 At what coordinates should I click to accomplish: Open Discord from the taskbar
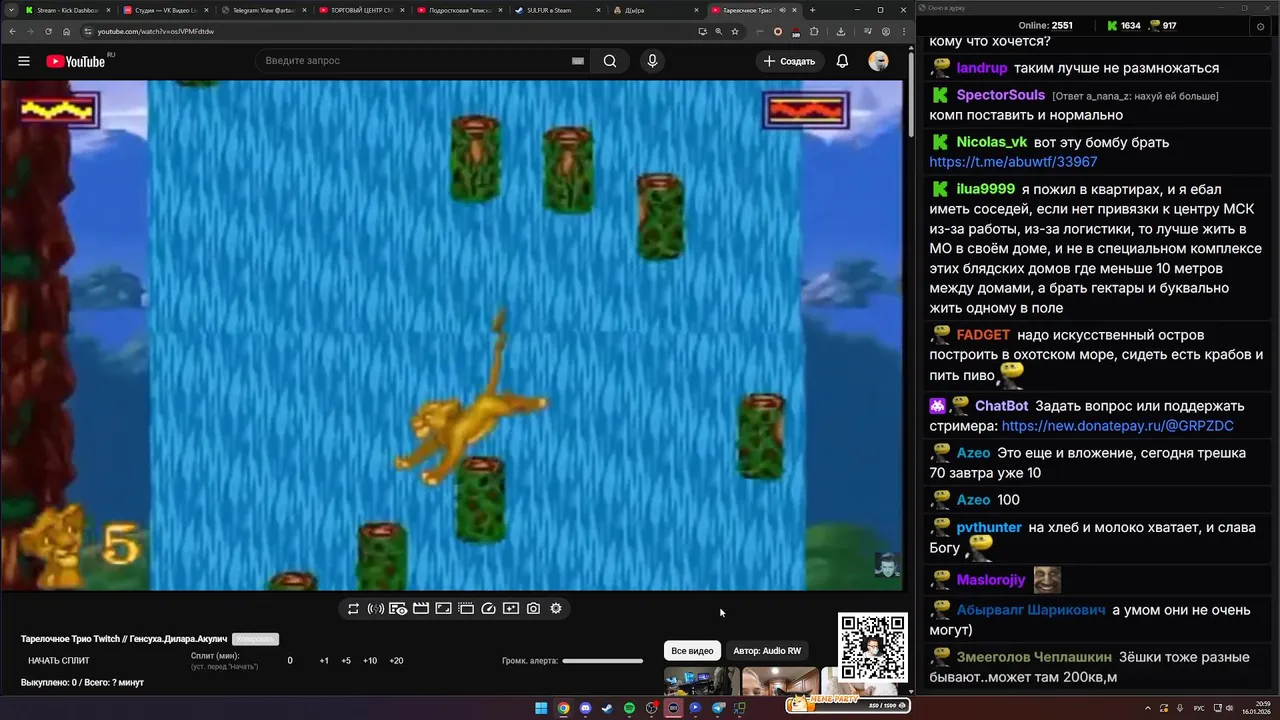[x=585, y=708]
